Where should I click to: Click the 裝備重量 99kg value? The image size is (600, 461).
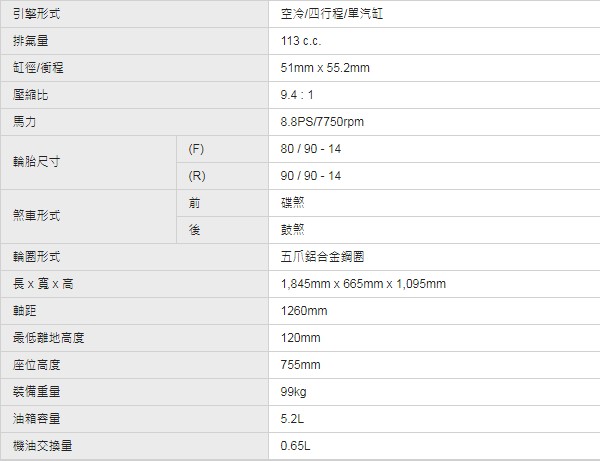pos(293,392)
